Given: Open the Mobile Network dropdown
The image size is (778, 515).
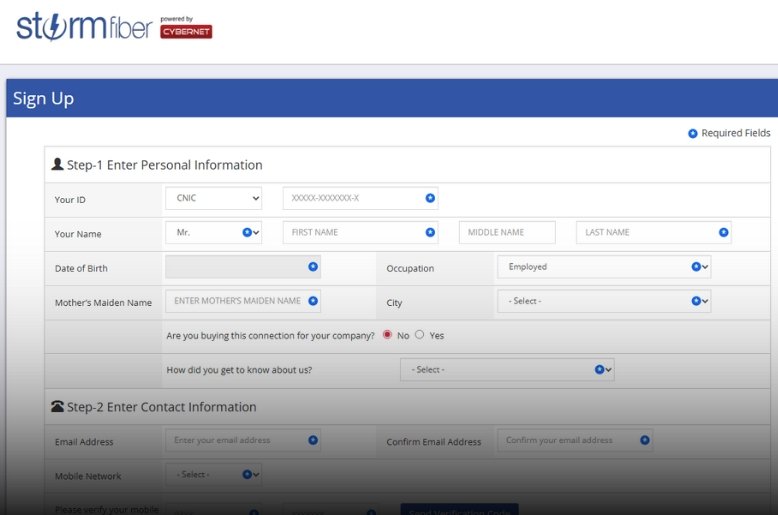Looking at the screenshot, I should 213,474.
